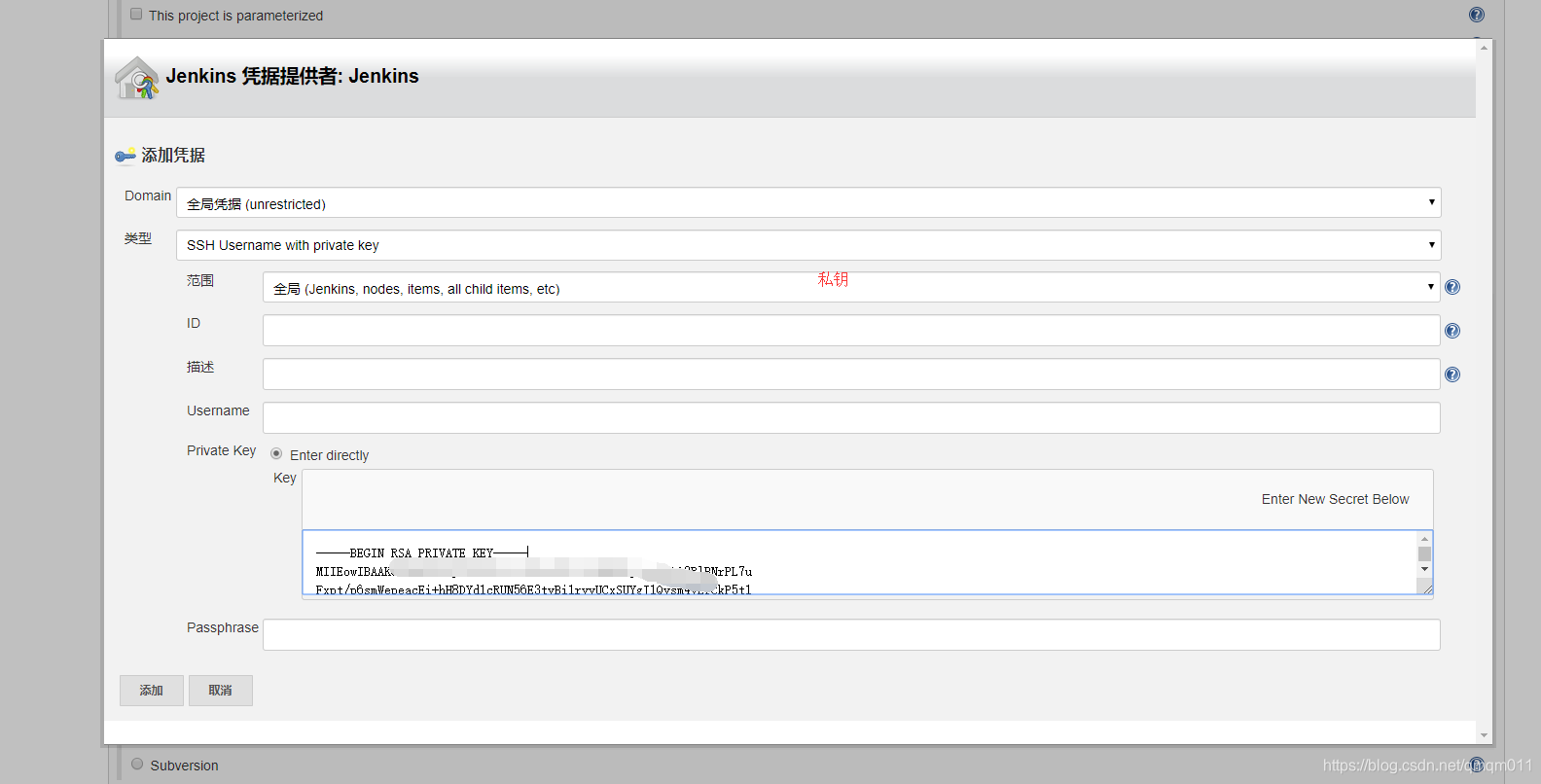
Task: Toggle 'This project is parameterized' checkbox
Action: [x=136, y=14]
